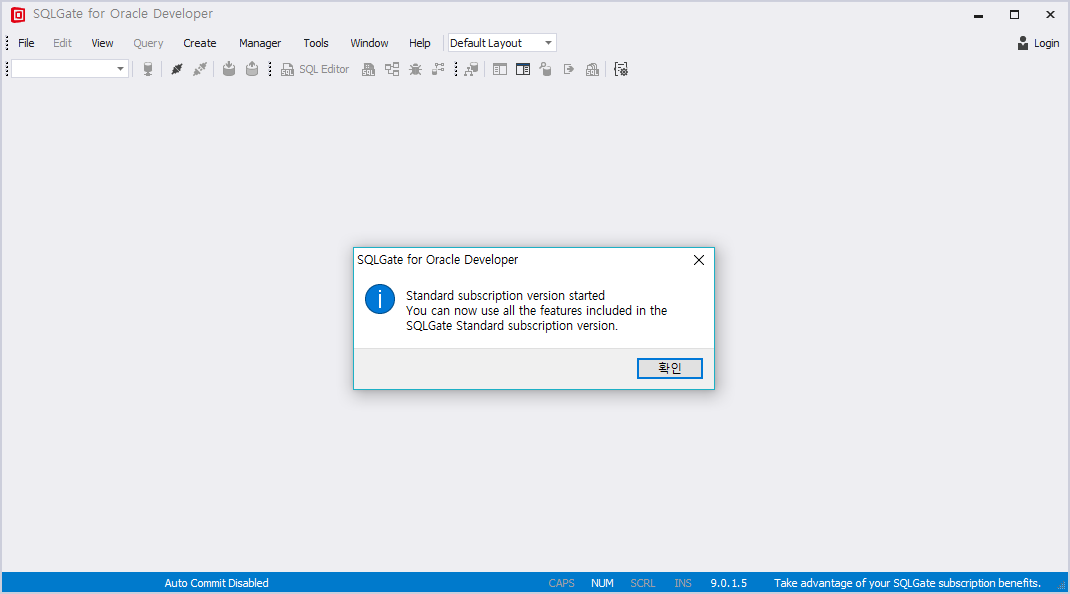Click the disconnect plug icon

click(200, 69)
